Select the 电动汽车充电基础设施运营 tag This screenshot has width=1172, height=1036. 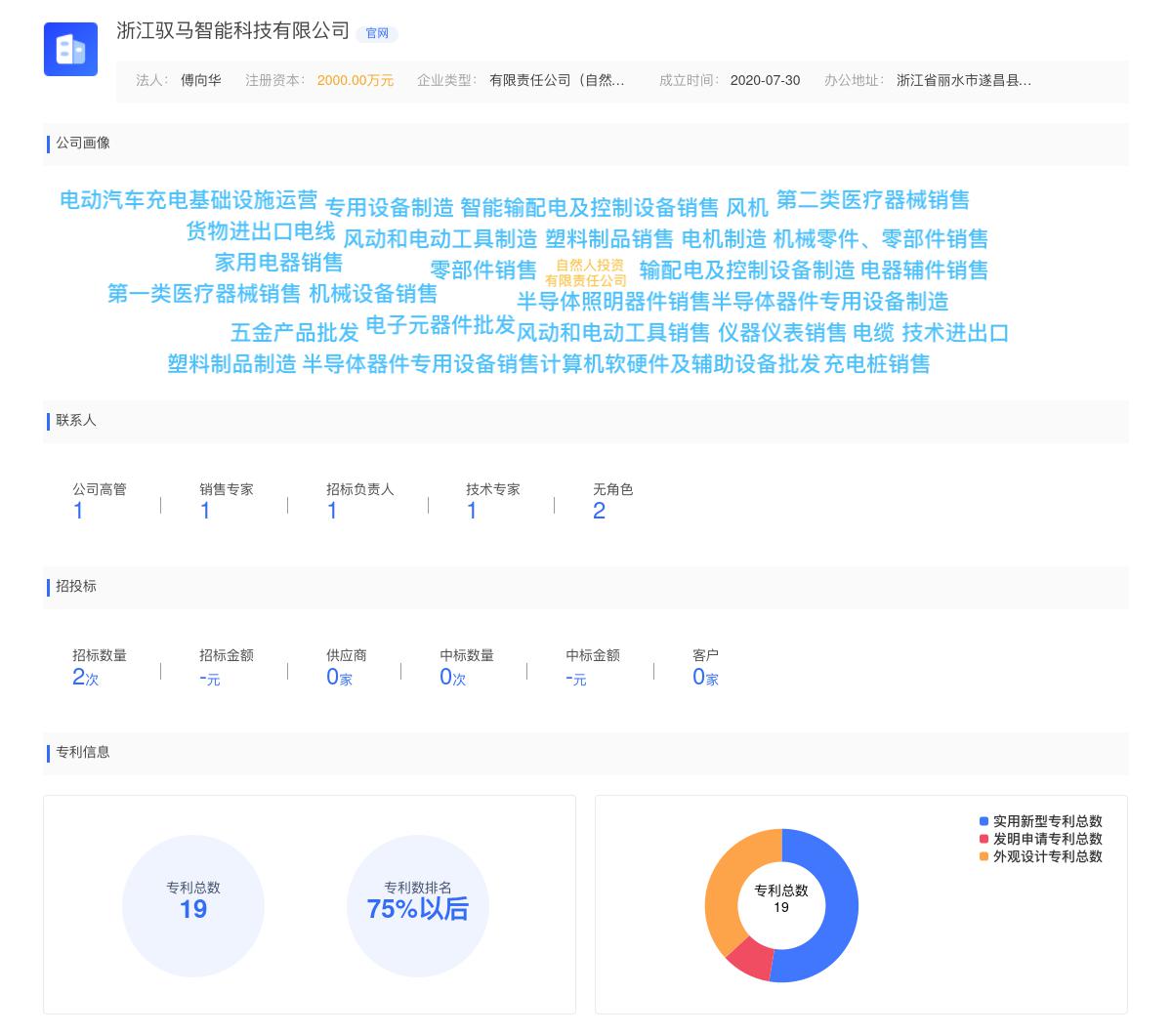[x=188, y=200]
